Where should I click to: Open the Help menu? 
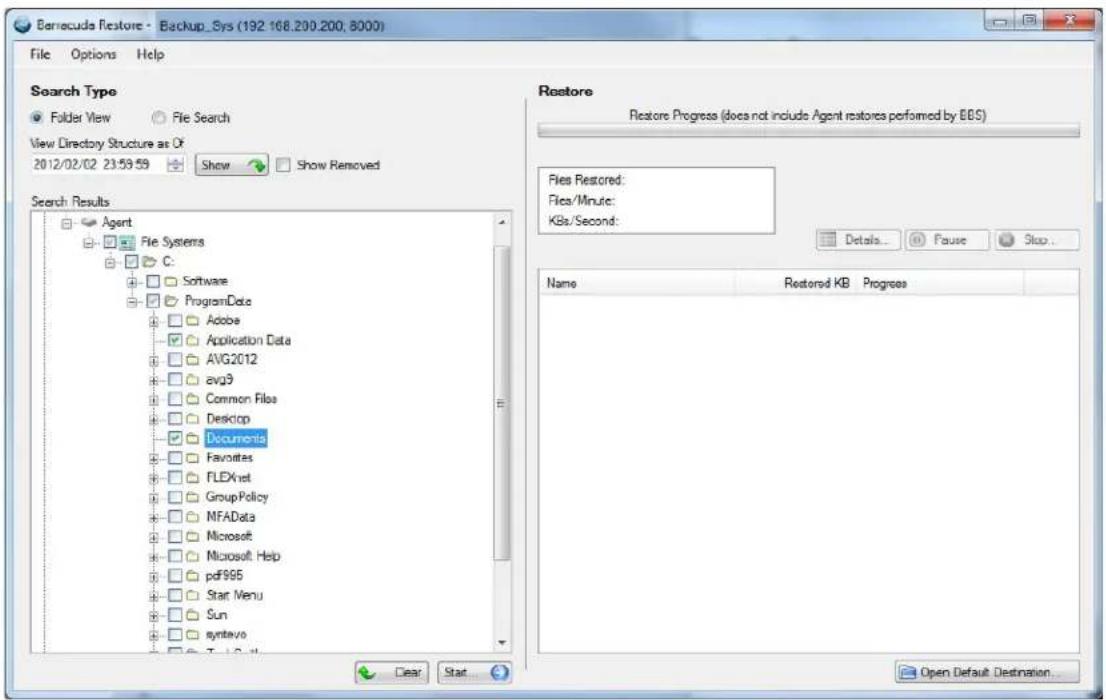click(x=150, y=54)
